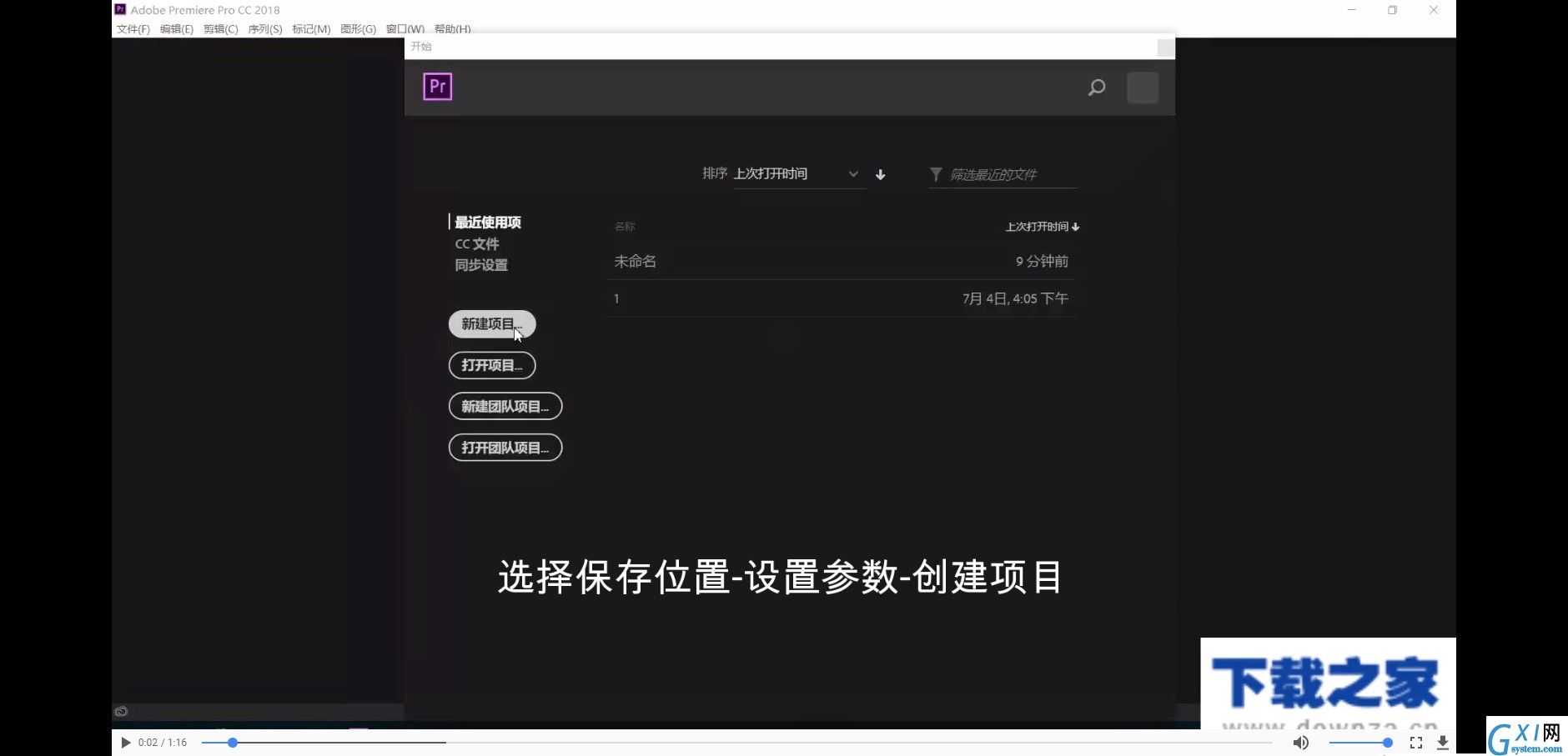Minimize the Adobe Premiere Pro window
1568x756 pixels.
click(1352, 10)
